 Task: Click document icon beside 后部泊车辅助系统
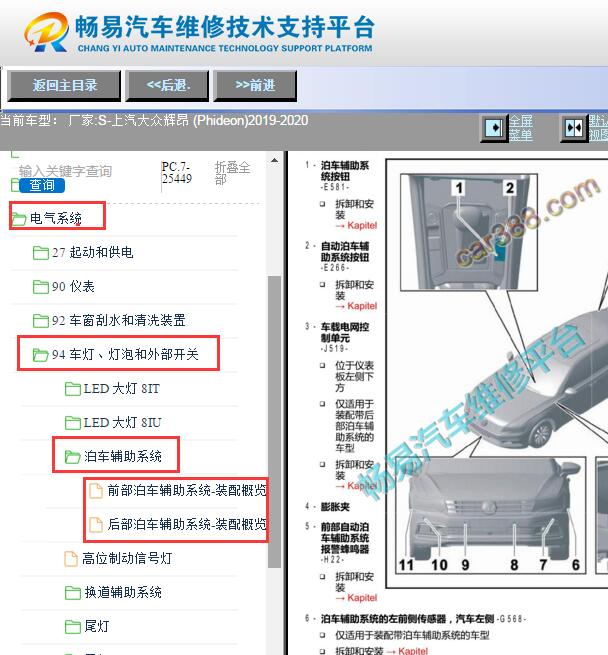point(96,524)
